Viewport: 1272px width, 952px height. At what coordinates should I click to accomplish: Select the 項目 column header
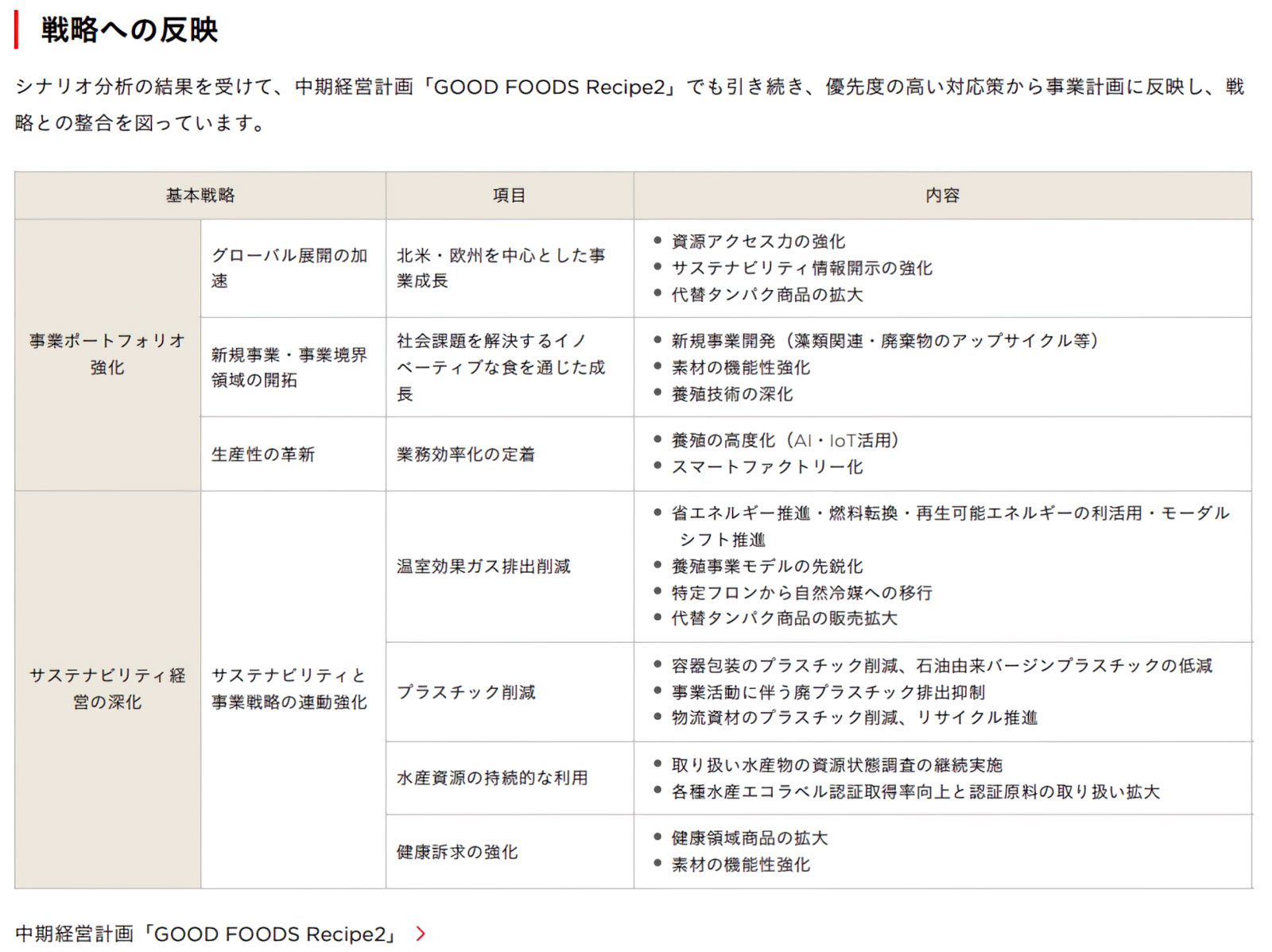(509, 195)
